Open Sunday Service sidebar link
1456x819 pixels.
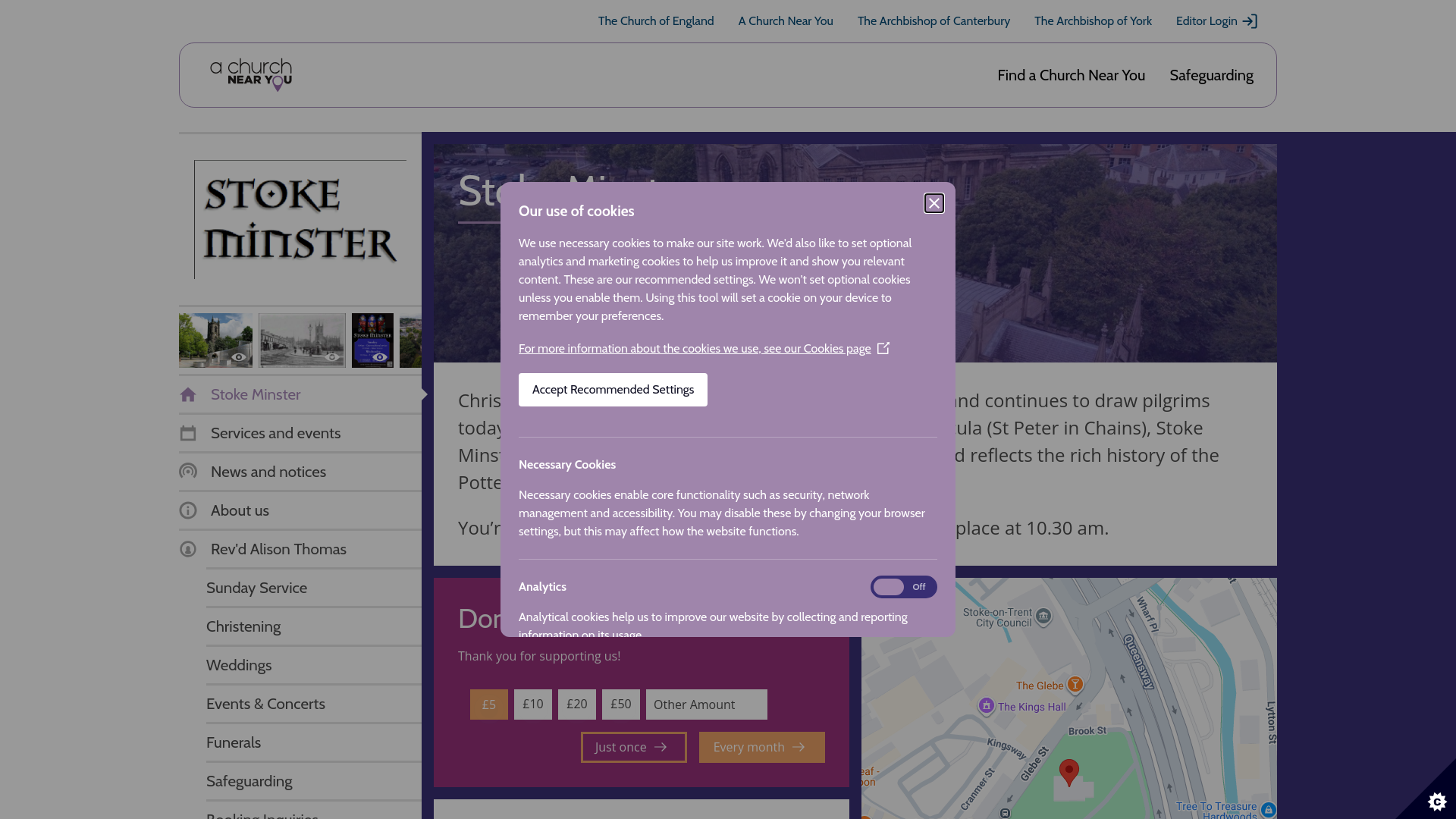pos(314,588)
